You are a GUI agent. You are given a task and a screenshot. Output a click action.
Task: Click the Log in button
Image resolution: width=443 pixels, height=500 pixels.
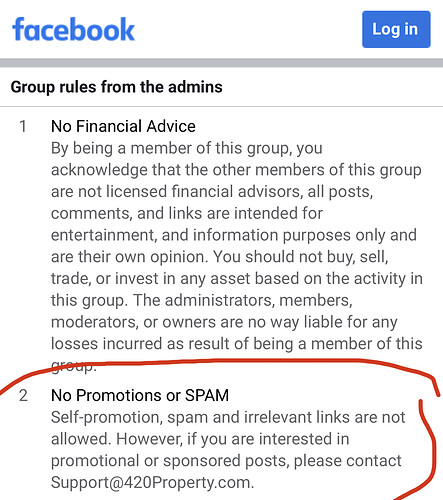396,29
